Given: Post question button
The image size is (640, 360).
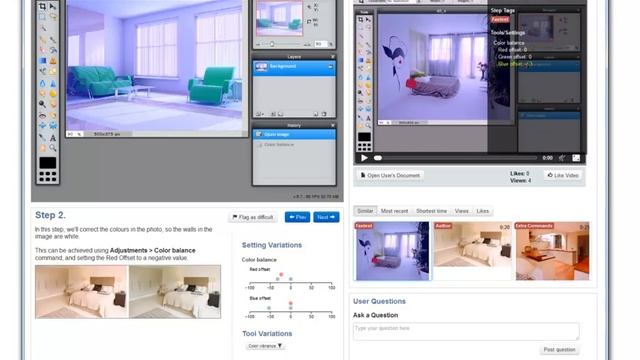Looking at the screenshot, I should [559, 350].
